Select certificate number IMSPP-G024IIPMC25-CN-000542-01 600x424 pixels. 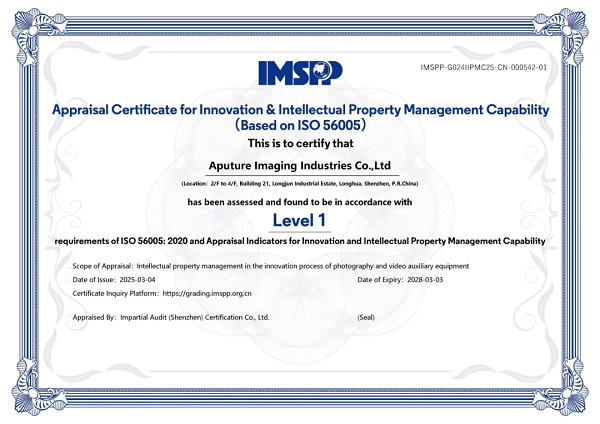pos(484,67)
